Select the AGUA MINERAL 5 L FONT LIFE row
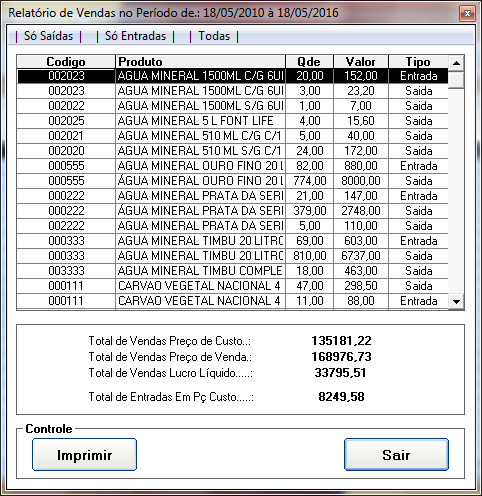482x496 pixels. (x=232, y=121)
